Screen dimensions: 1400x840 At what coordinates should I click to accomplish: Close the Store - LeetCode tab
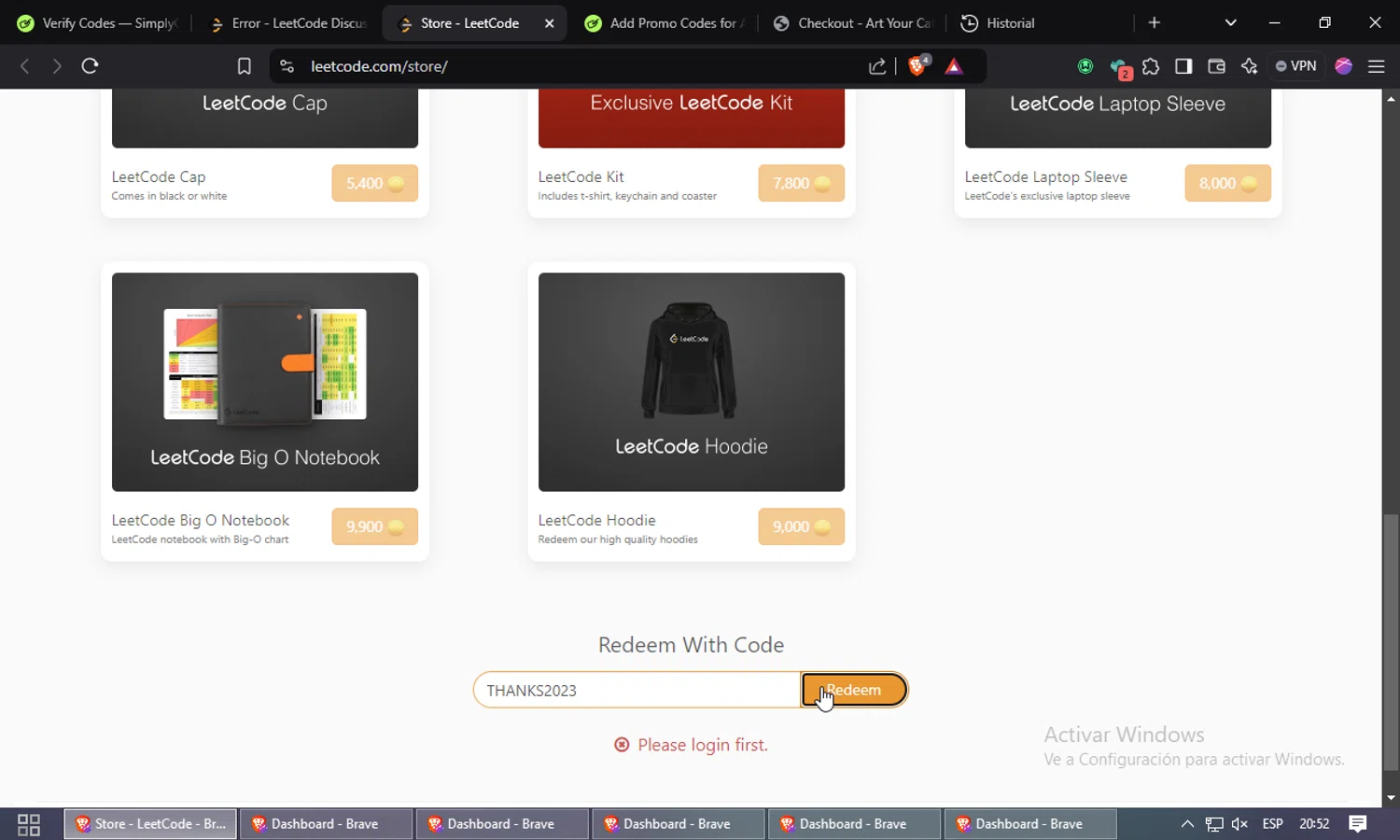point(550,23)
